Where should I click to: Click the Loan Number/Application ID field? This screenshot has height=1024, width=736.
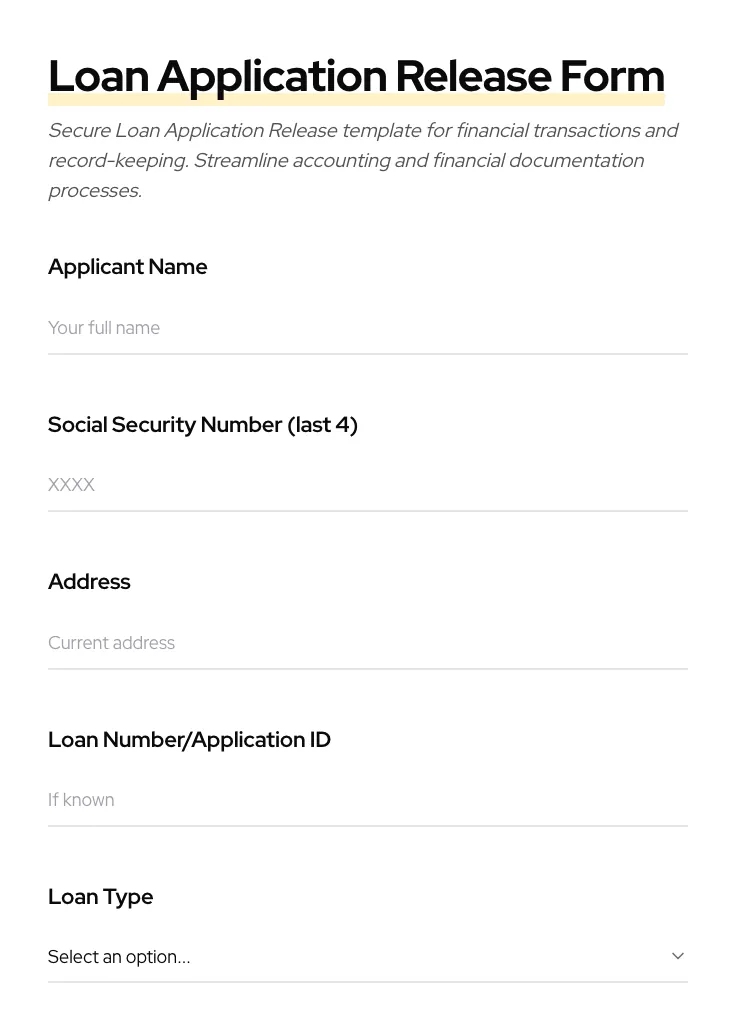[368, 800]
